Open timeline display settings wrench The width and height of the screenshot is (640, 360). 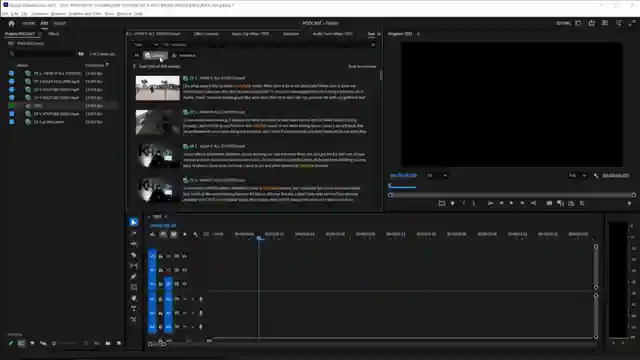click(195, 234)
